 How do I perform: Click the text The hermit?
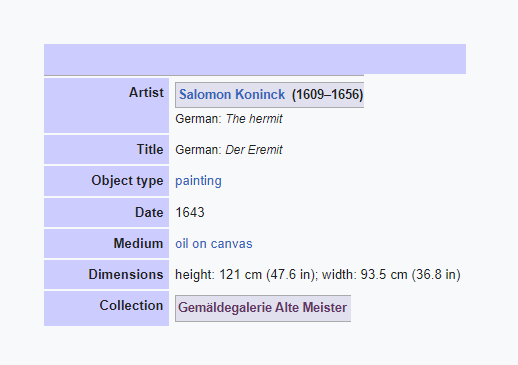254,119
